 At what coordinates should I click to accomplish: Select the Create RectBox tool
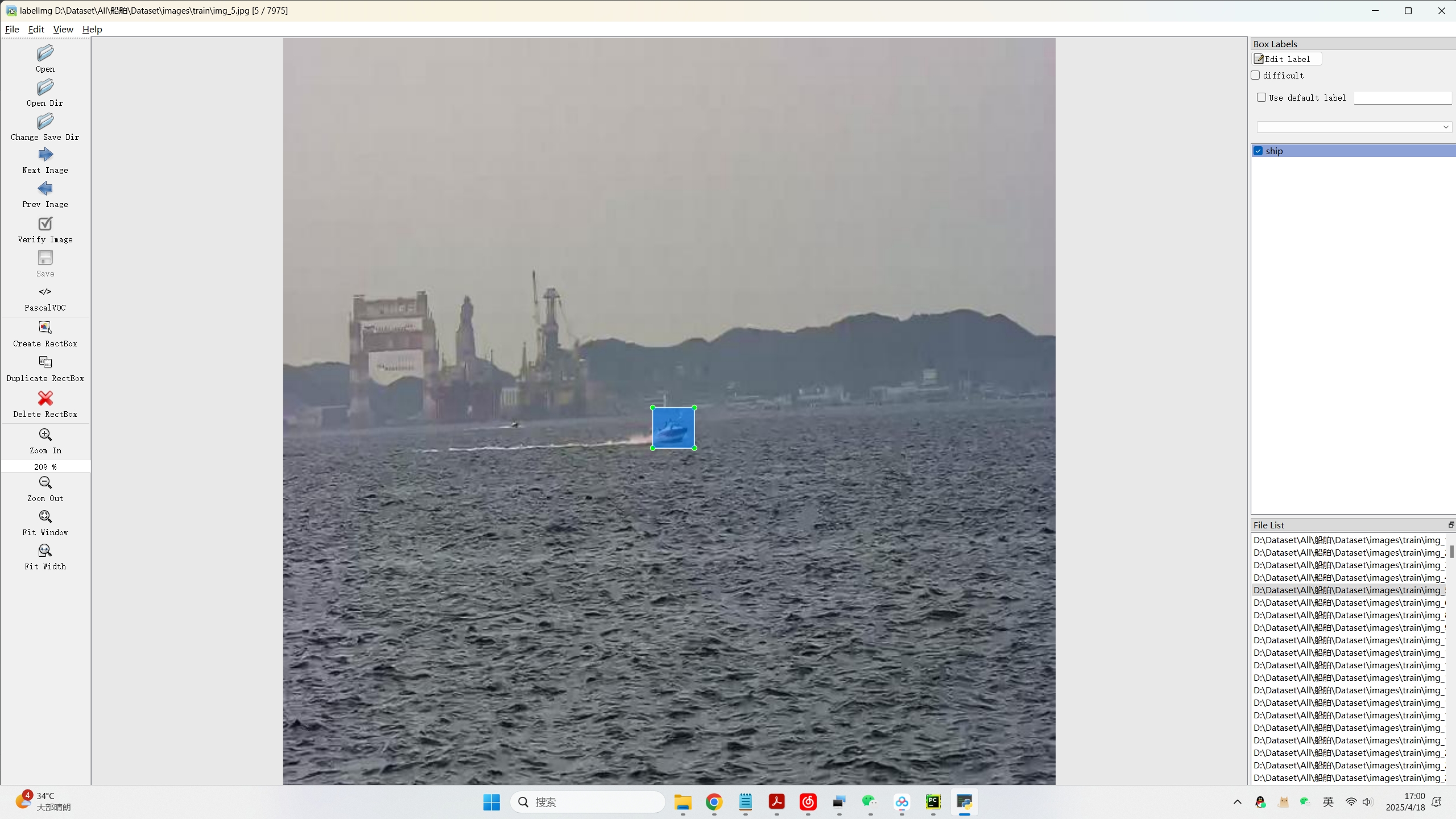(x=45, y=328)
